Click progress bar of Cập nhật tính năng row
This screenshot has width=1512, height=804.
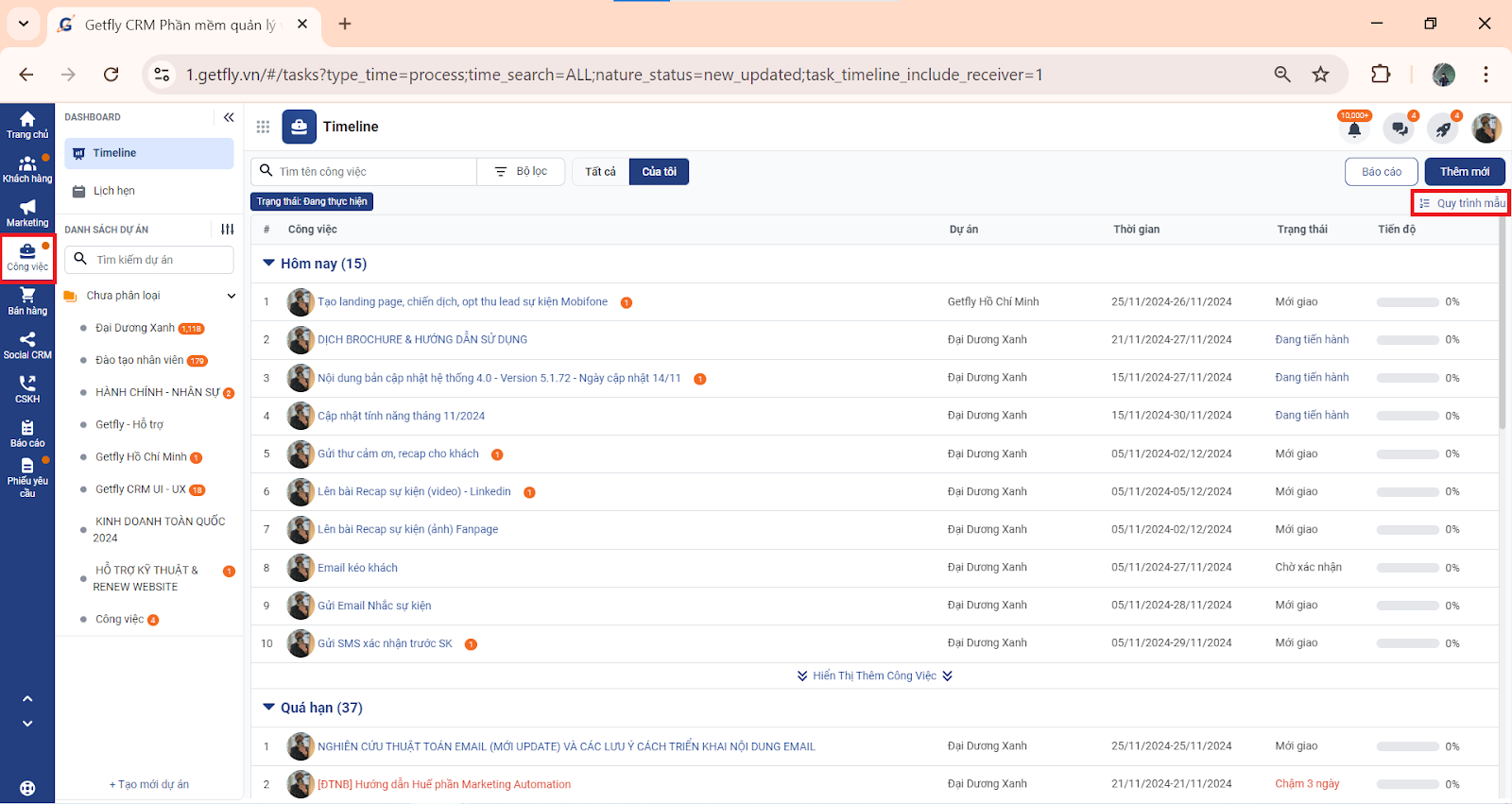(x=1407, y=416)
